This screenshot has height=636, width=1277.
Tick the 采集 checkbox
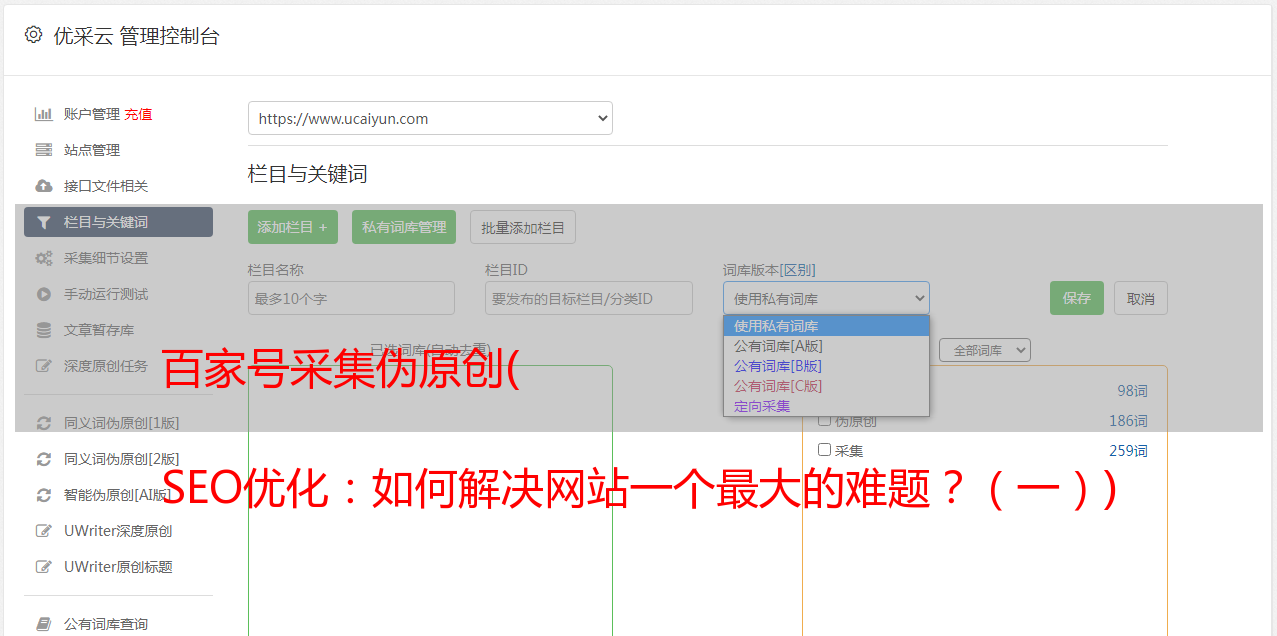[825, 450]
